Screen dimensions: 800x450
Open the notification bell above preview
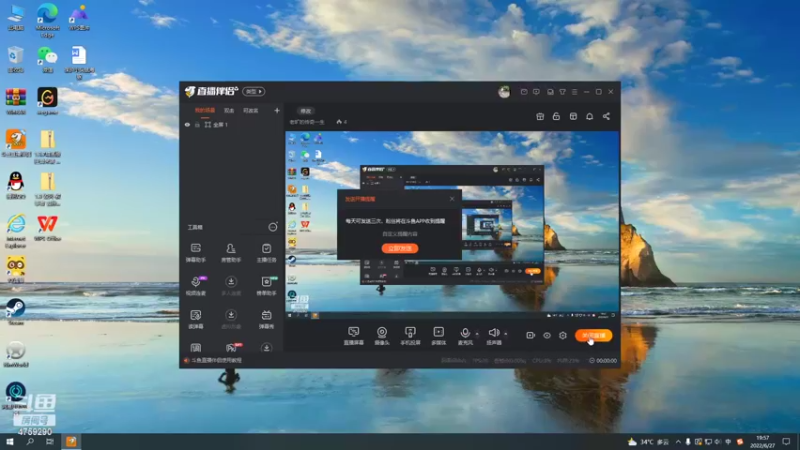[x=589, y=116]
